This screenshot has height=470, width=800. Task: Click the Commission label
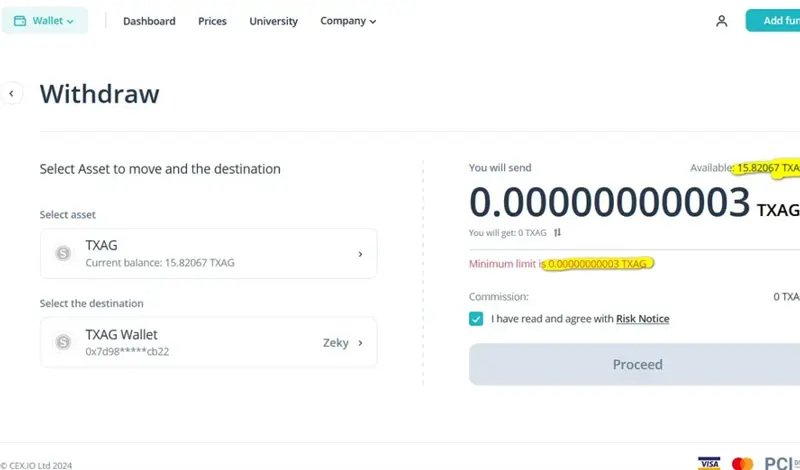(x=498, y=296)
